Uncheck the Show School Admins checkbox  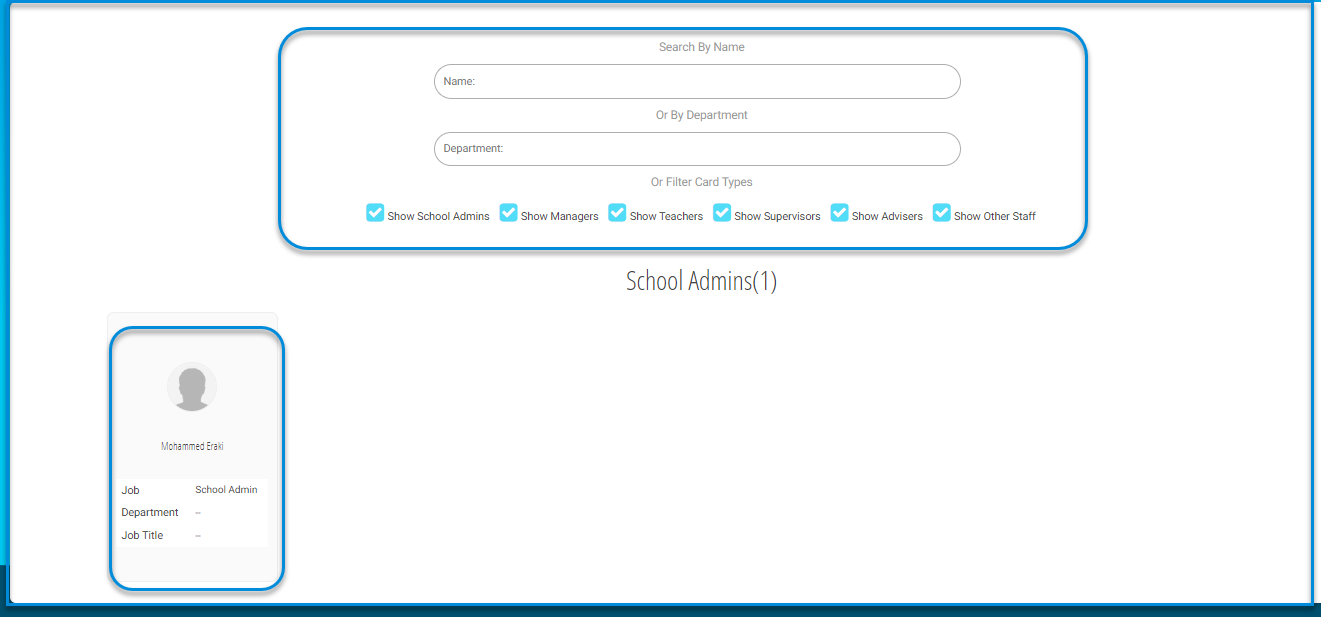click(x=375, y=213)
